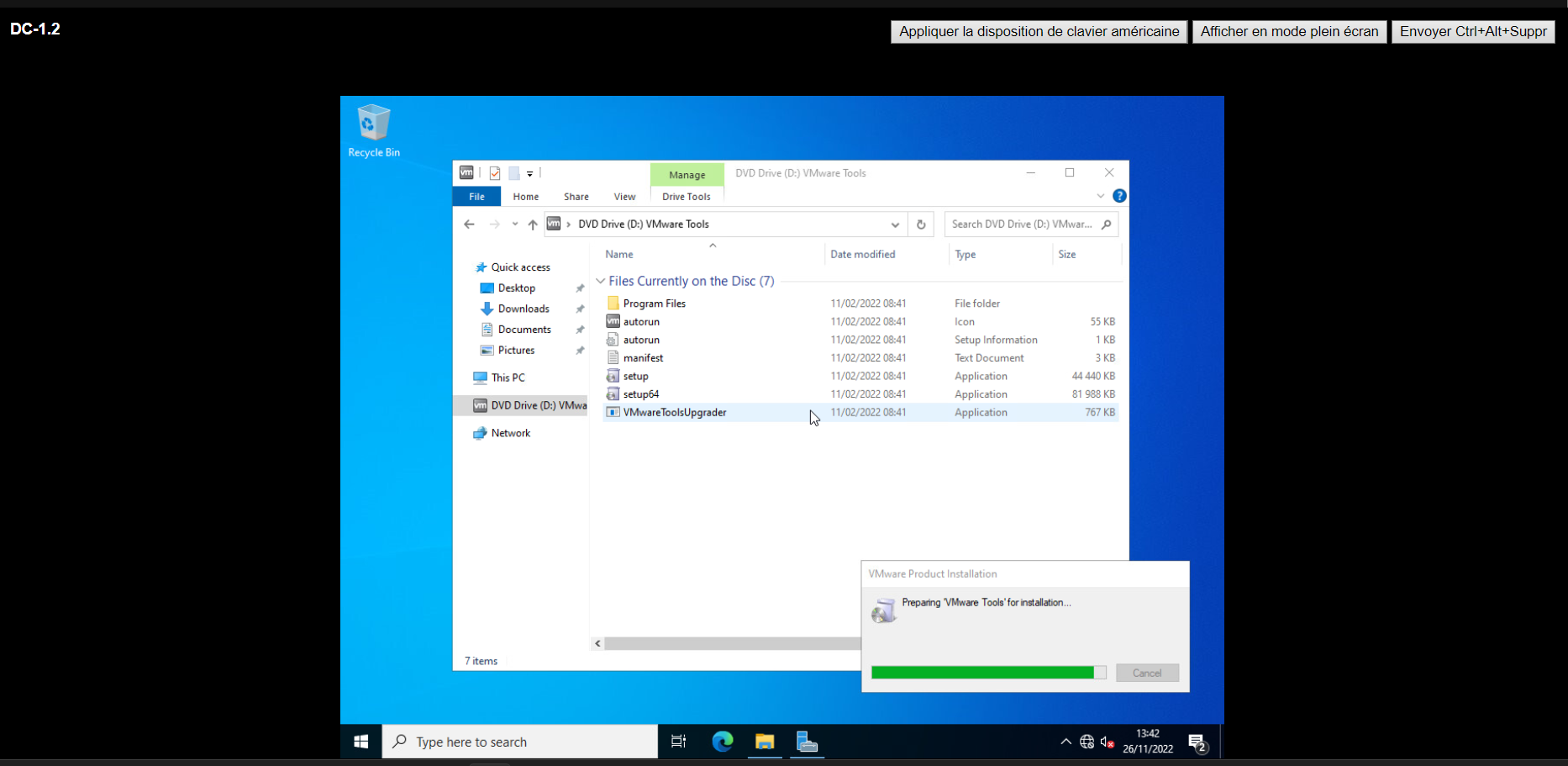The height and width of the screenshot is (766, 1568).
Task: Show hidden system tray icons
Action: tap(1066, 742)
